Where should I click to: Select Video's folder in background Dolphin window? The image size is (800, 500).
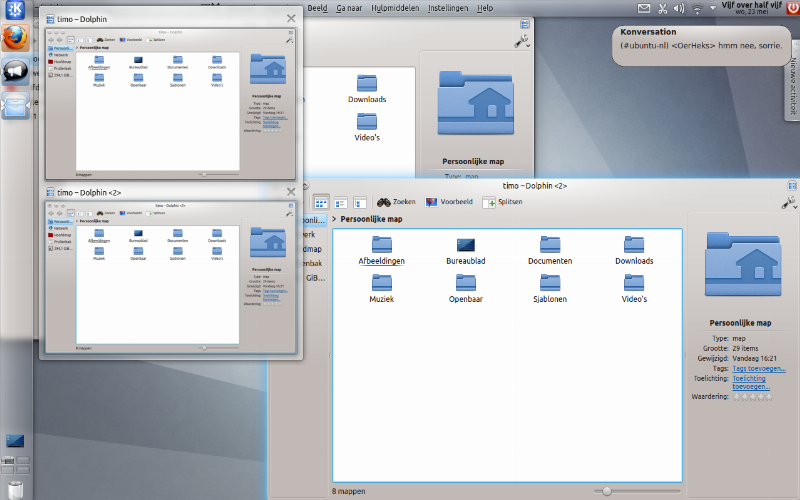tap(367, 127)
